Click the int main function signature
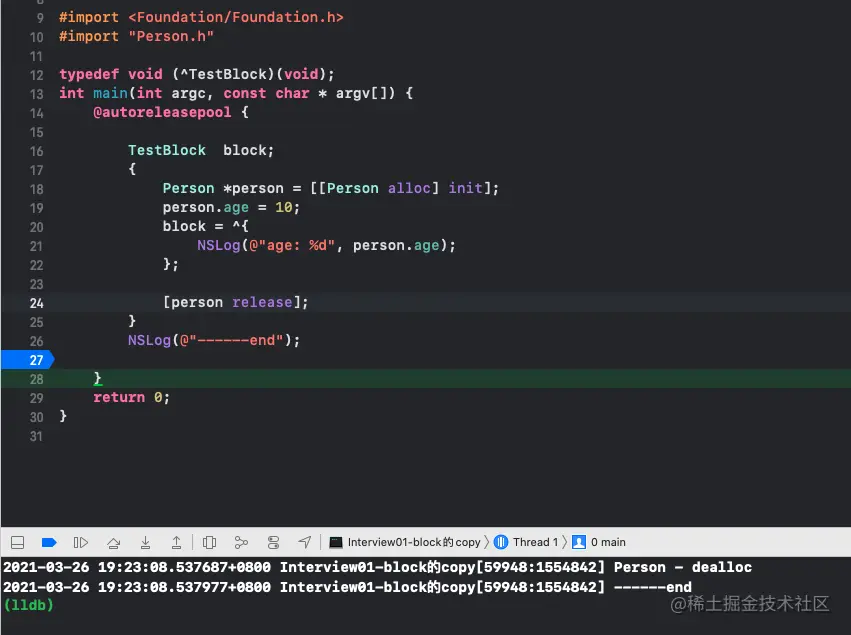 click(x=236, y=93)
